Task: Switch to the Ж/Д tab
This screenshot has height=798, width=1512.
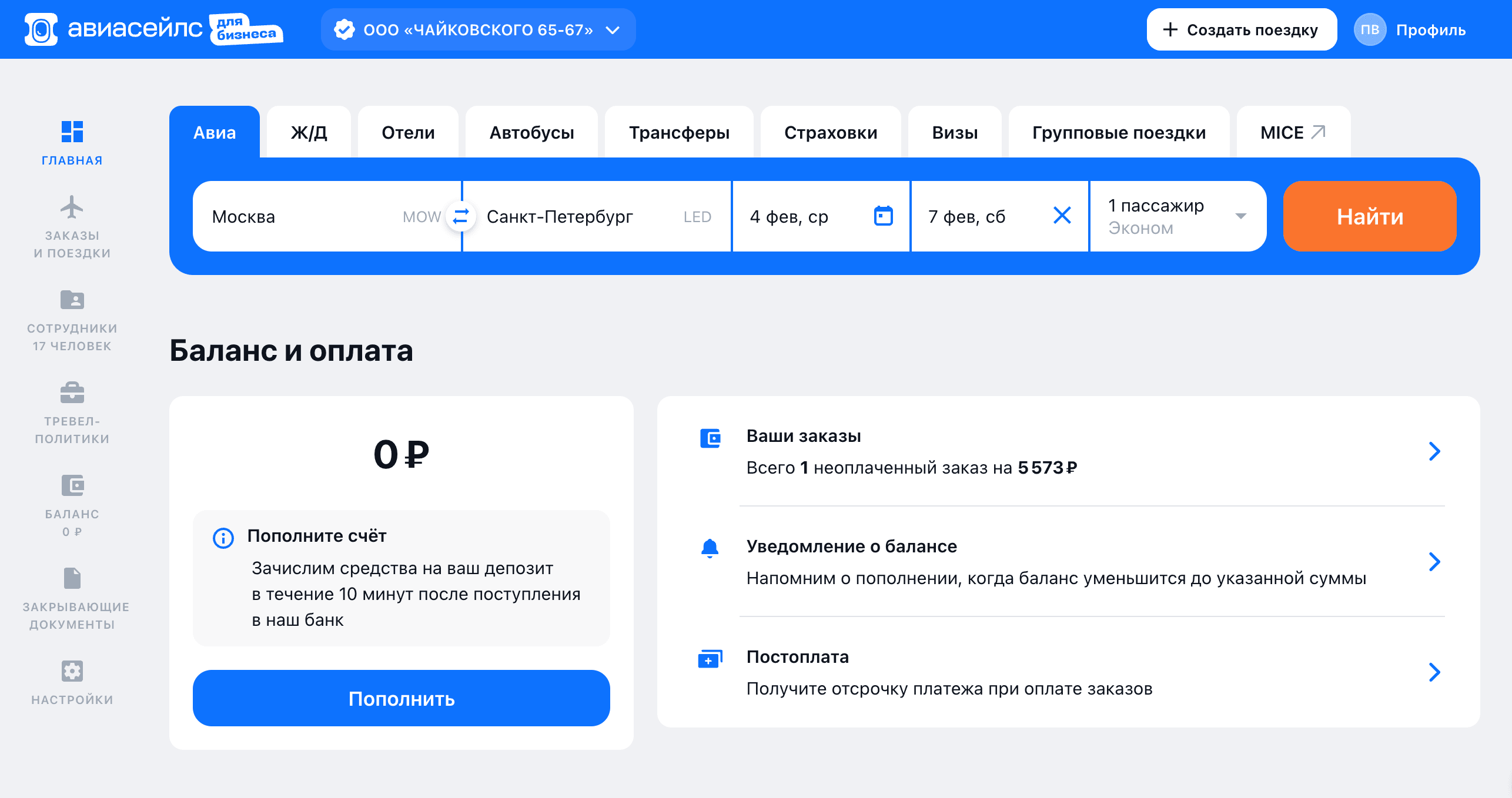Action: pyautogui.click(x=309, y=132)
